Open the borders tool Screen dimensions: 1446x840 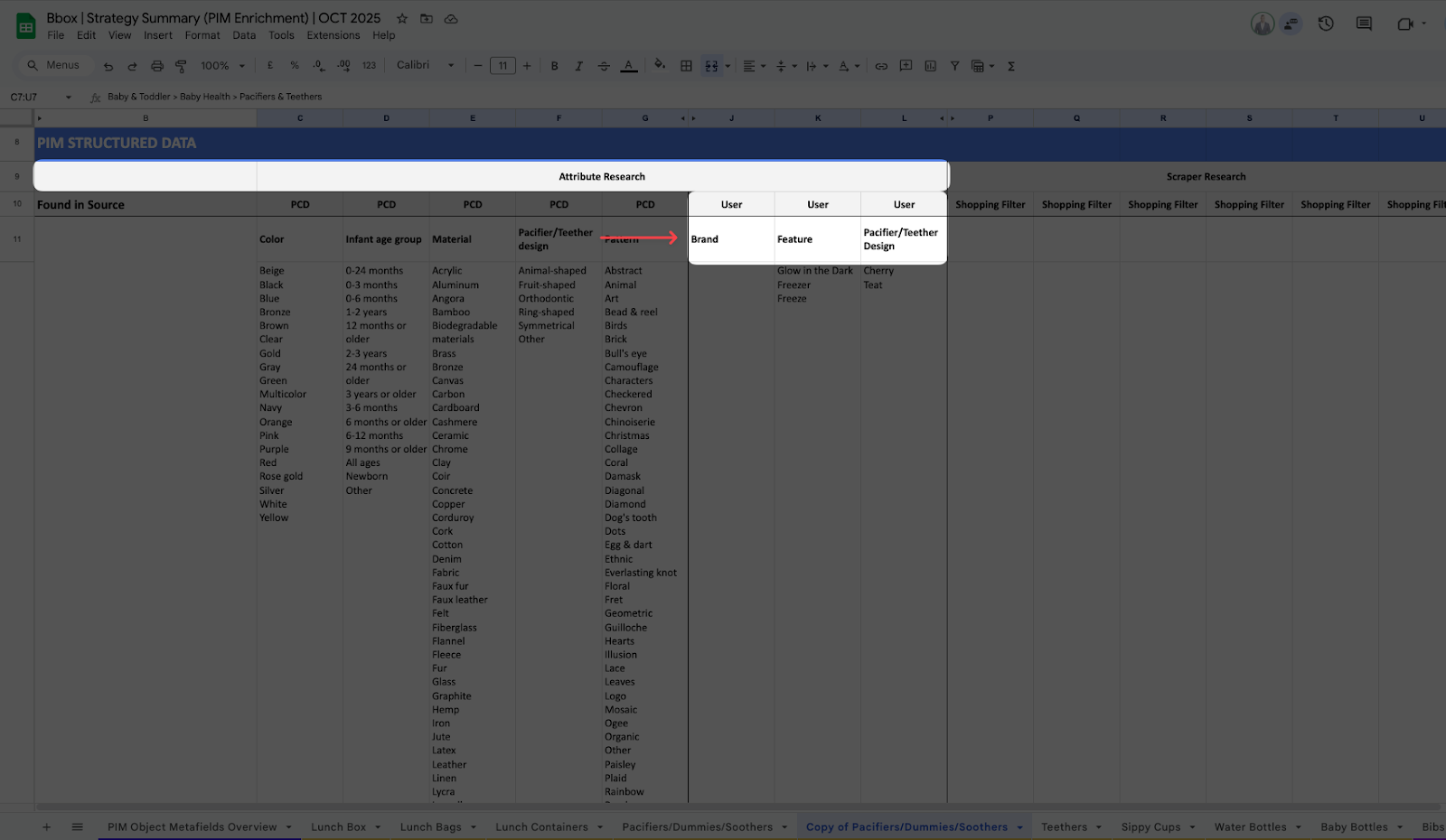pos(687,66)
